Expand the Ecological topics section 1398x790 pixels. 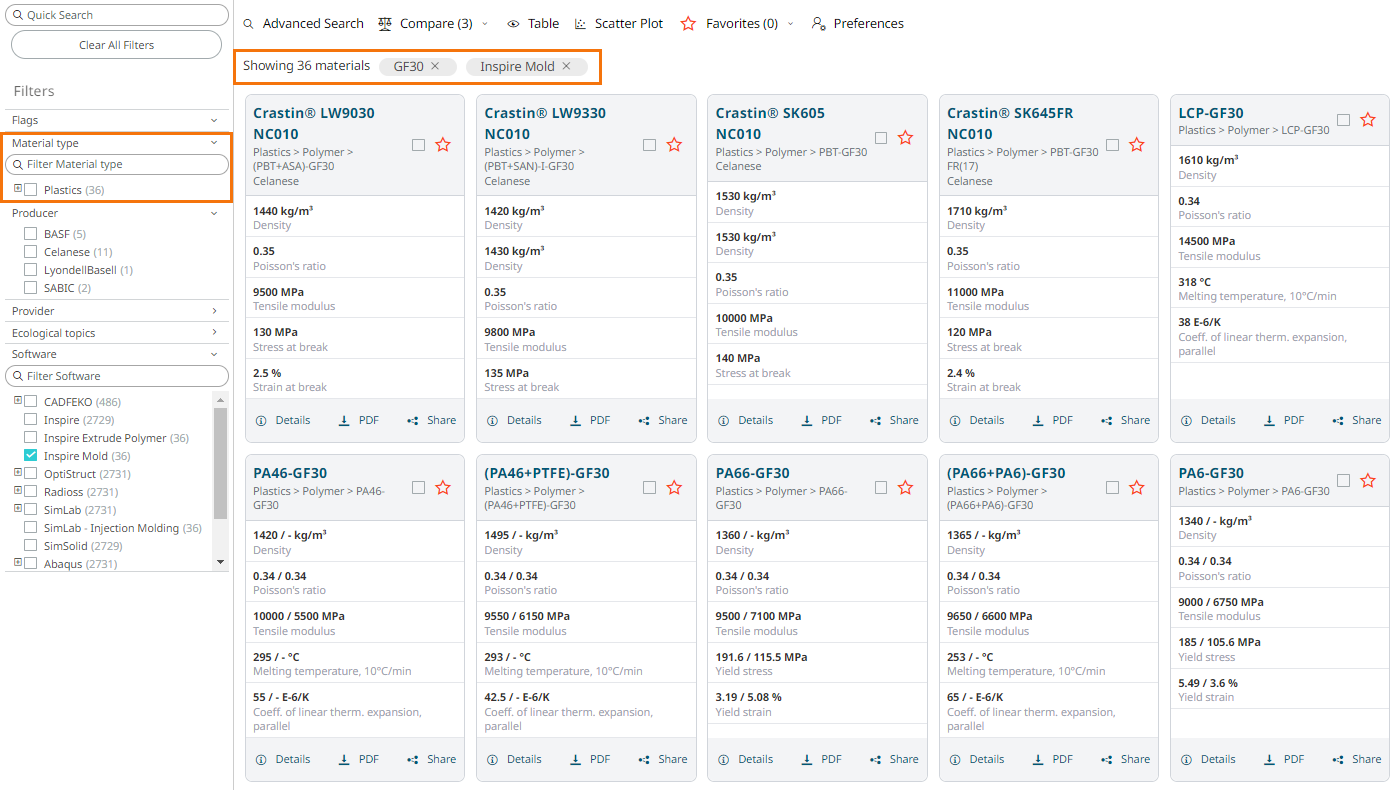[214, 333]
